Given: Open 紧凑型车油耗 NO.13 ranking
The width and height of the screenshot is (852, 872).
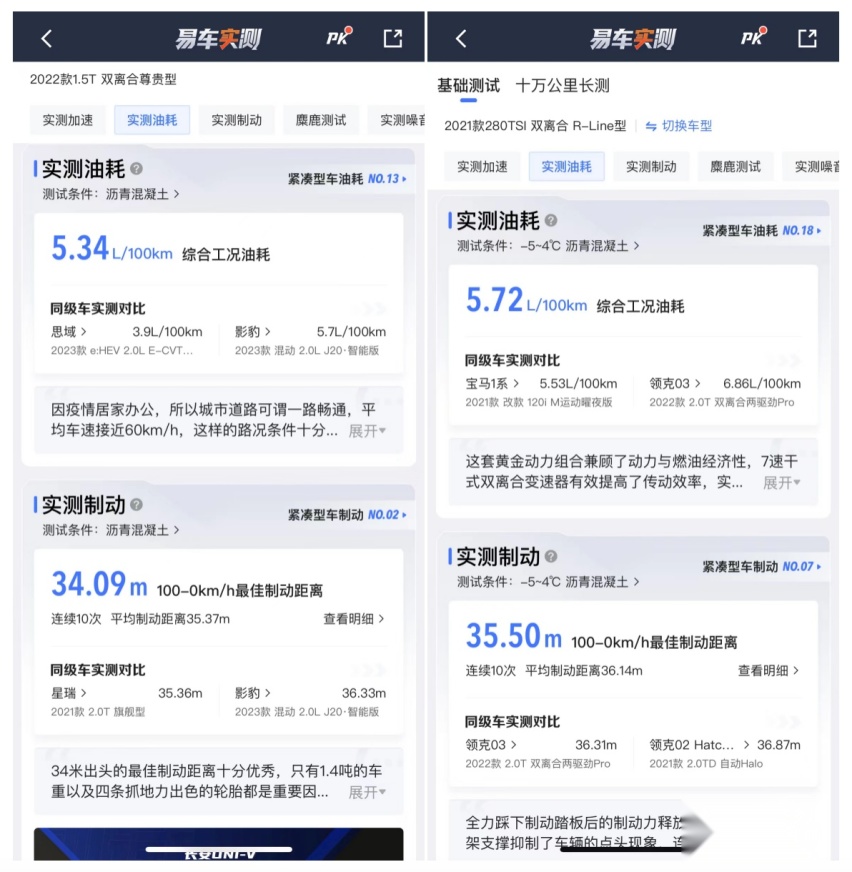Looking at the screenshot, I should pyautogui.click(x=347, y=179).
